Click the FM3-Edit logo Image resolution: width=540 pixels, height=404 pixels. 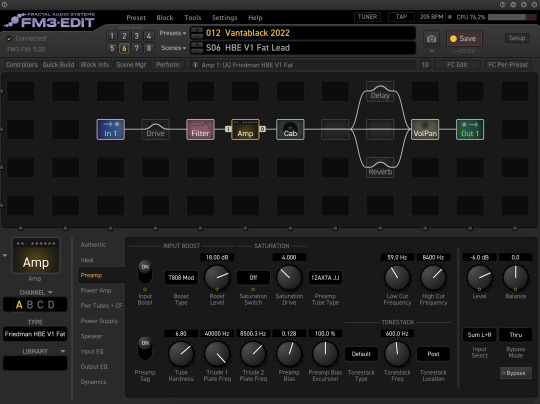point(49,21)
